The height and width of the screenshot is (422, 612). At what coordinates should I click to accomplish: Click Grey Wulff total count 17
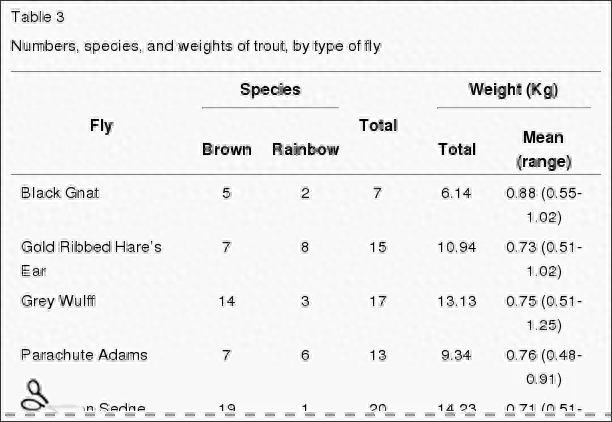click(x=377, y=301)
